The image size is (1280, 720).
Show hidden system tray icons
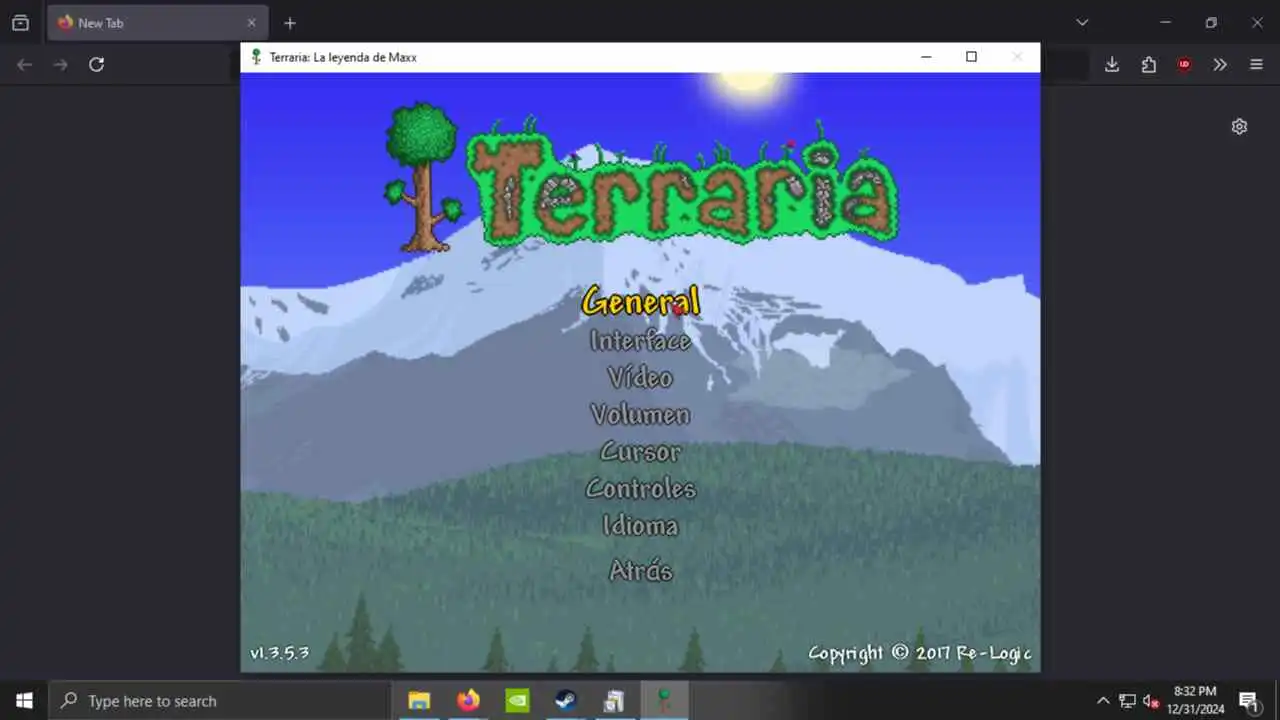click(1103, 701)
